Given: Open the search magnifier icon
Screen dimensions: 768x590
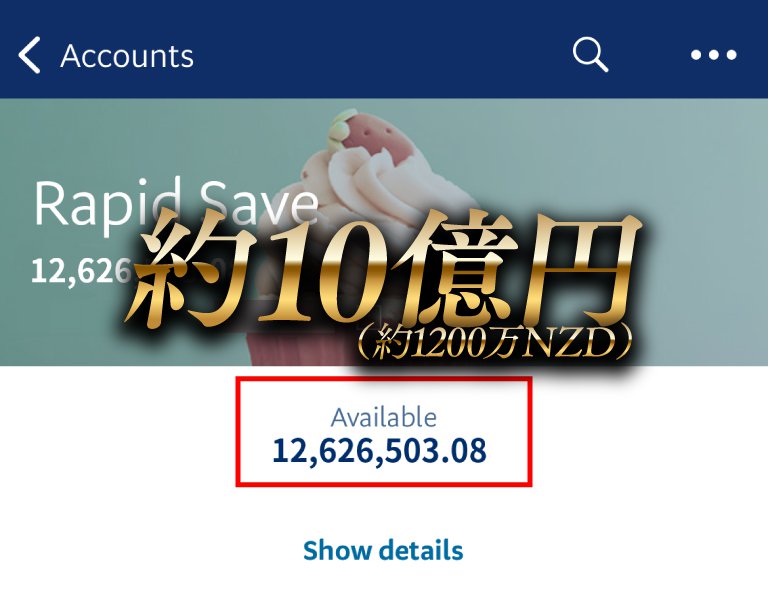Looking at the screenshot, I should point(590,54).
